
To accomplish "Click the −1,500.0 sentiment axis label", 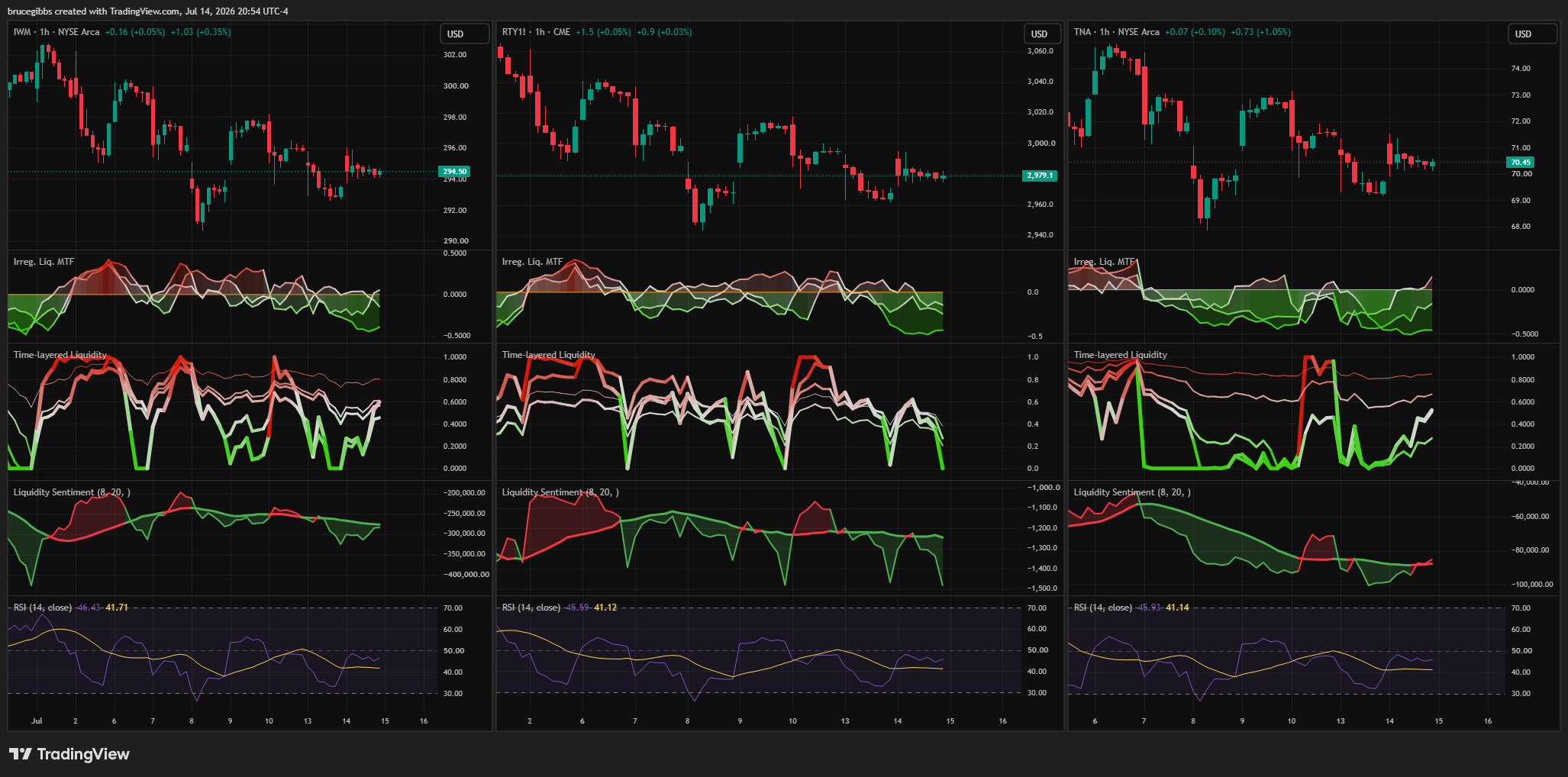I will 1043,588.
